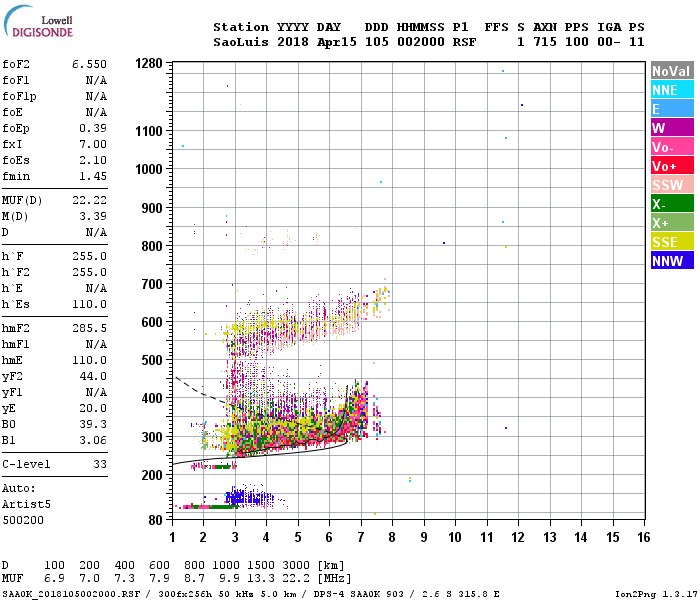Click the 600 km height axis label
The height and width of the screenshot is (600, 700).
(x=152, y=322)
